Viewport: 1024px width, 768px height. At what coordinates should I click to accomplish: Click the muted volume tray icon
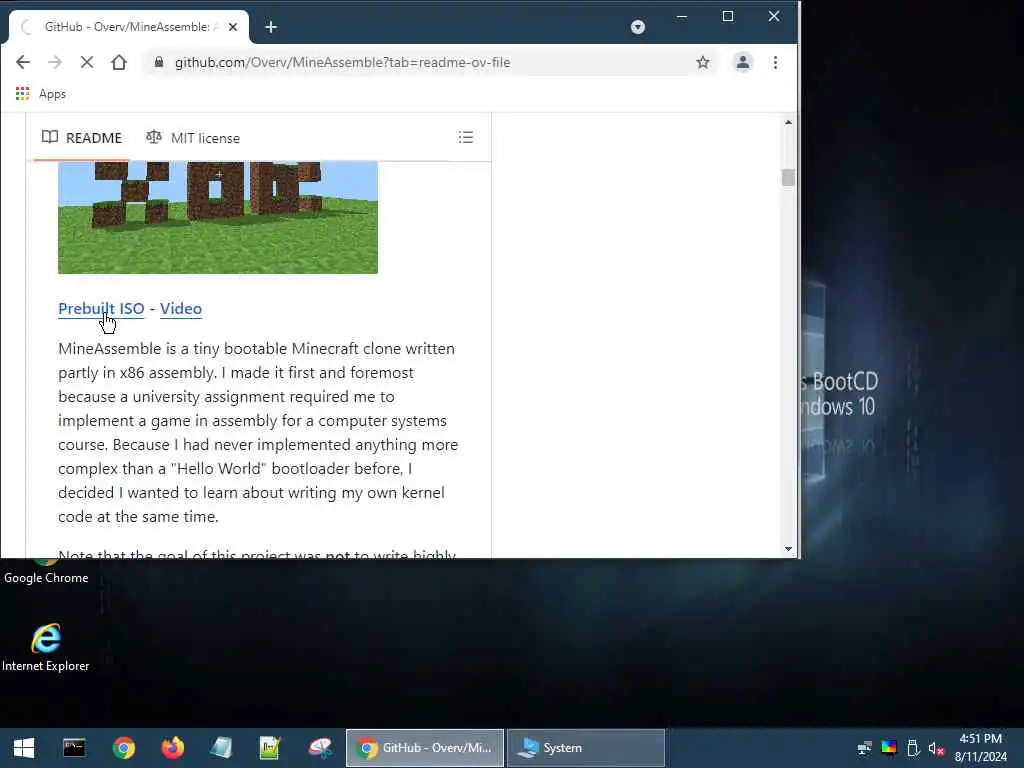point(936,748)
